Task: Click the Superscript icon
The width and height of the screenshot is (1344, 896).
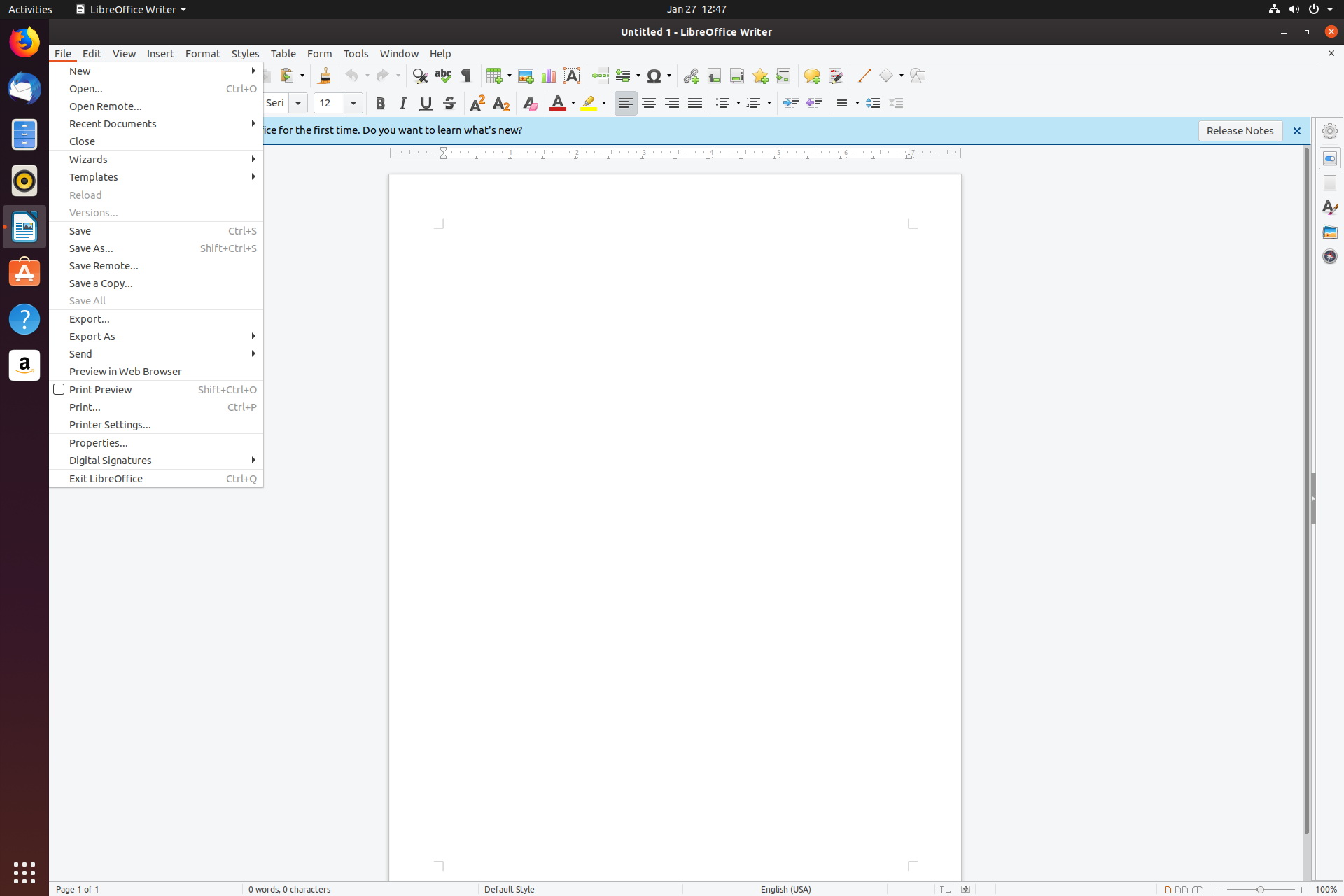Action: [477, 103]
